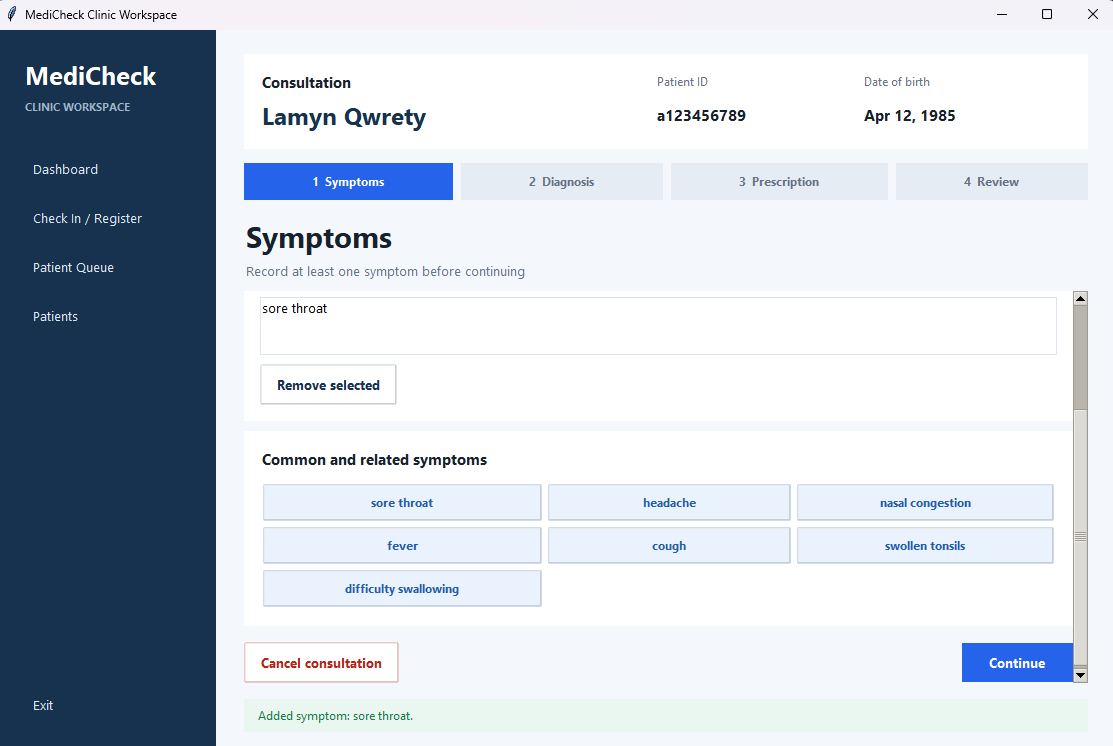Screen dimensions: 1113x746
Task: Add the 'nasal congestion' suggested symptom
Action: [925, 503]
